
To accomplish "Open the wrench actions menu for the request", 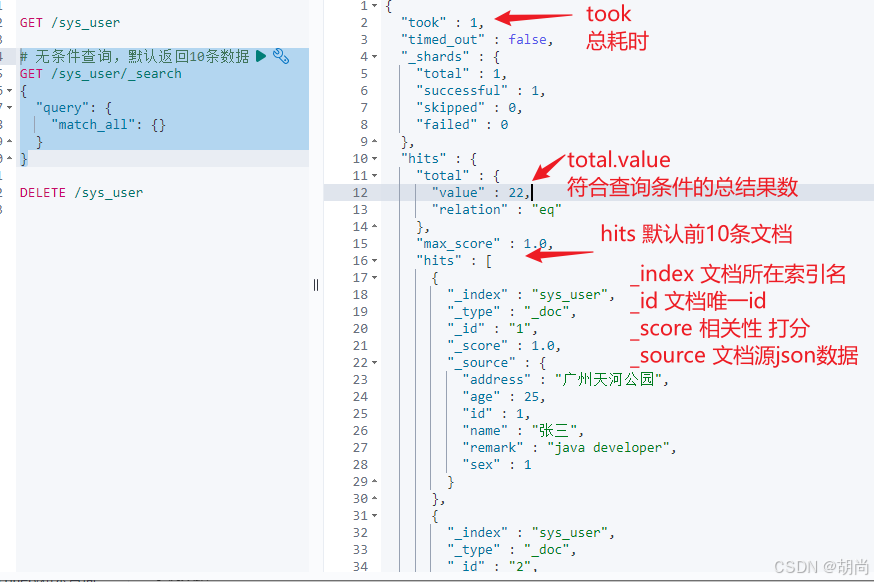I will (281, 56).
